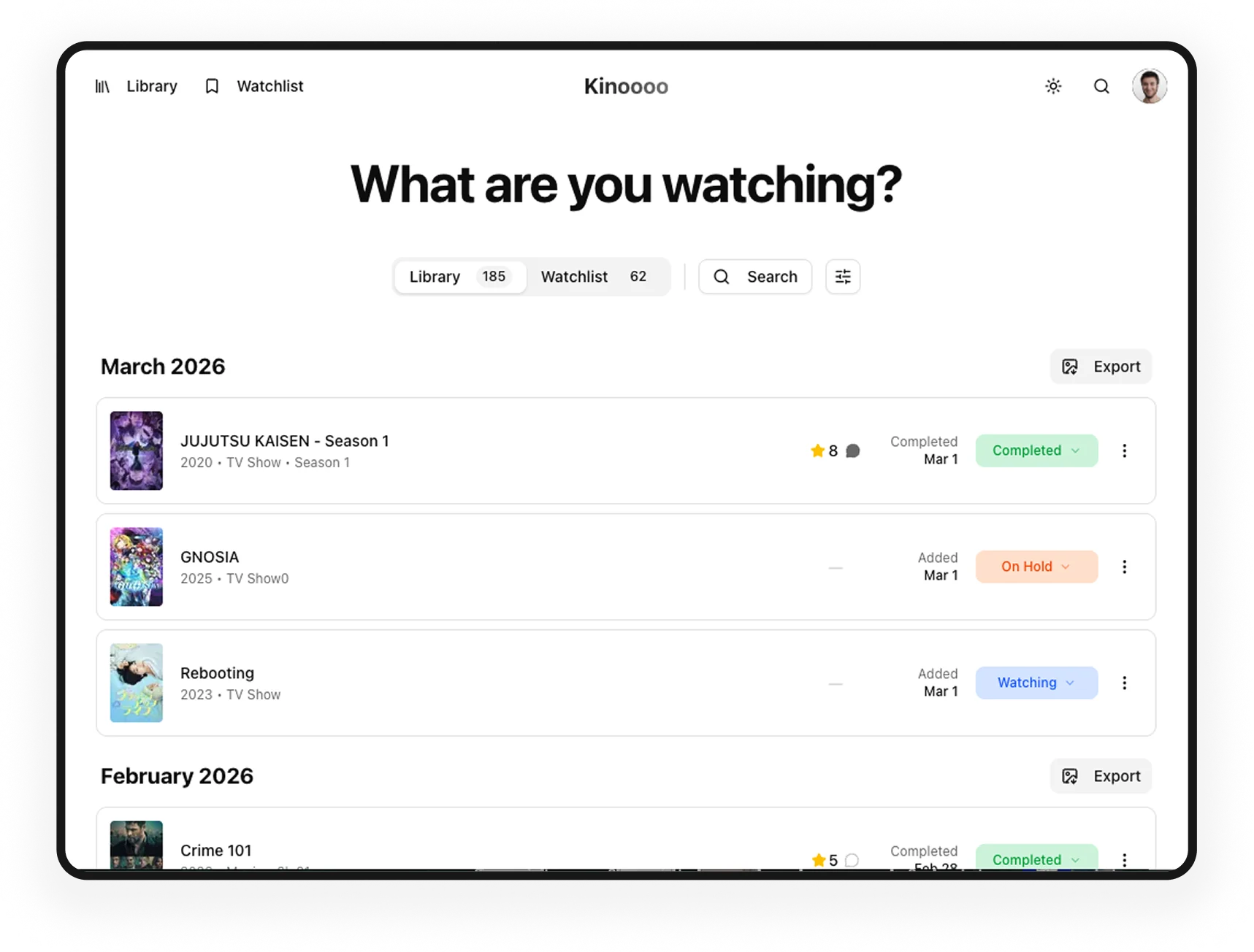Open the three-dot menu for Rebooting
Screen dimensions: 1254x952
pos(1125,683)
